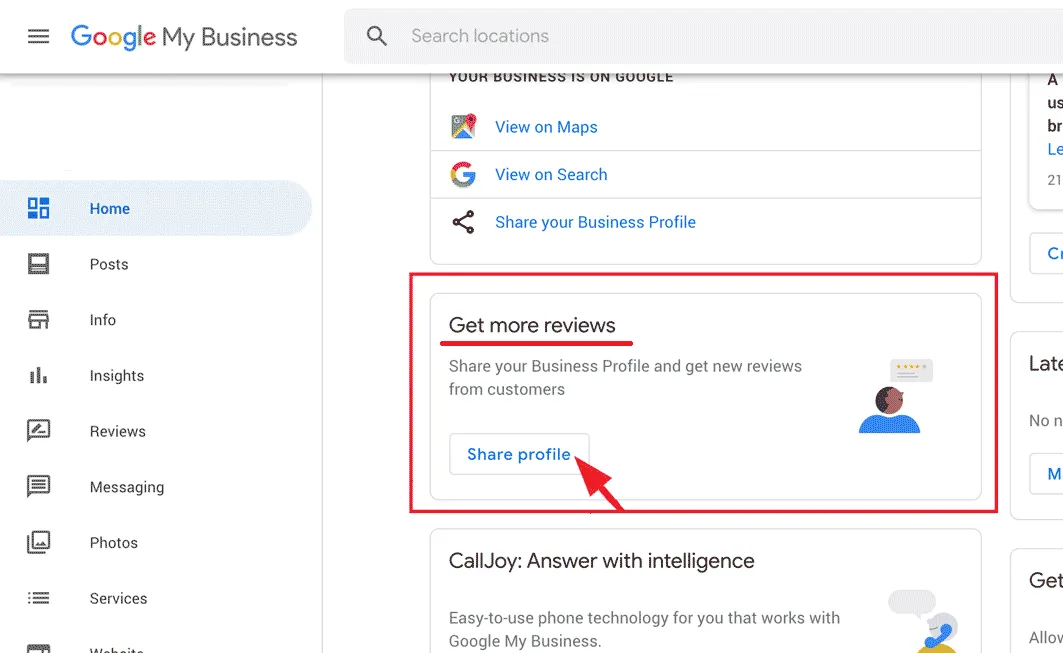The image size is (1063, 653).
Task: Click the Info sidebar icon
Action: tap(38, 320)
